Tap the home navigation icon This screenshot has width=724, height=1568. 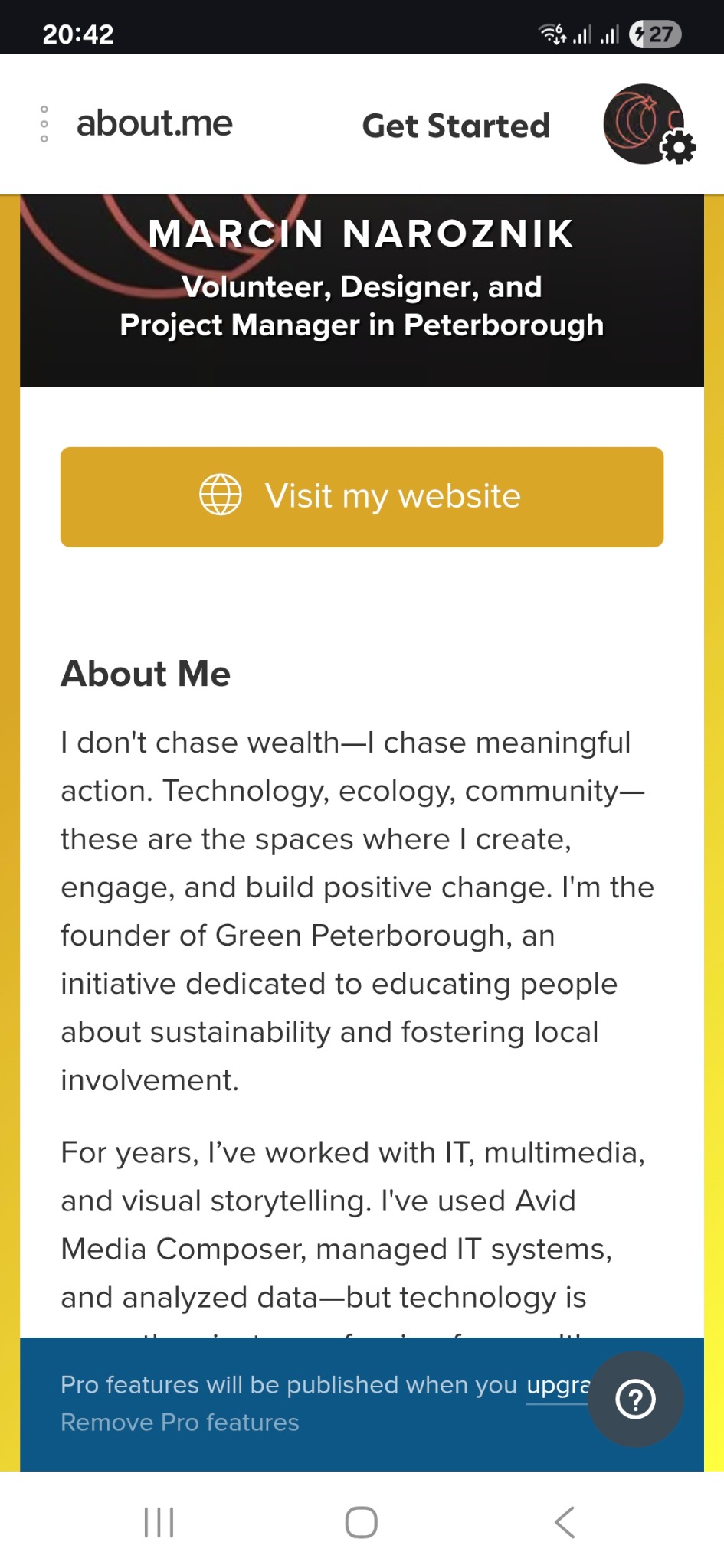coord(362,1521)
